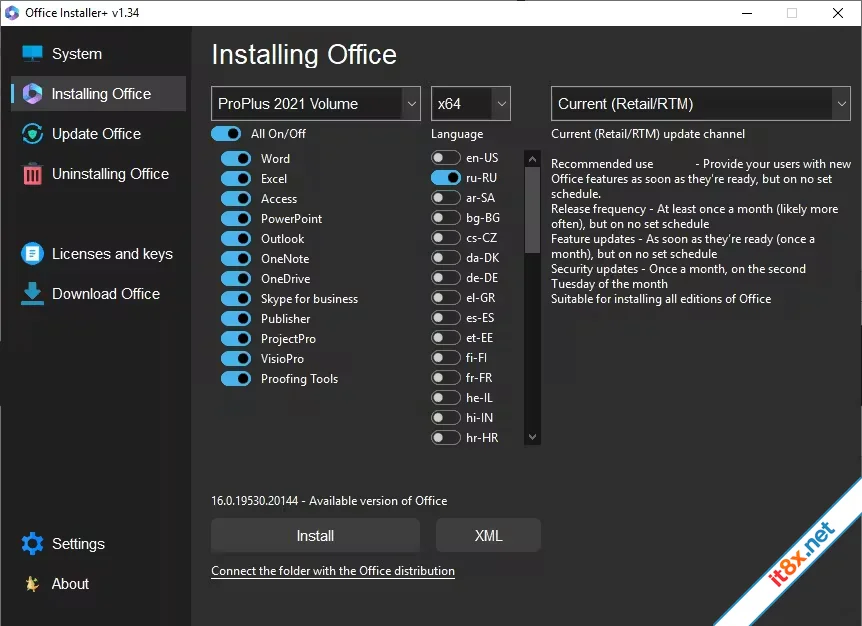Click the About icon in sidebar
Viewport: 862px width, 626px height.
[32, 584]
